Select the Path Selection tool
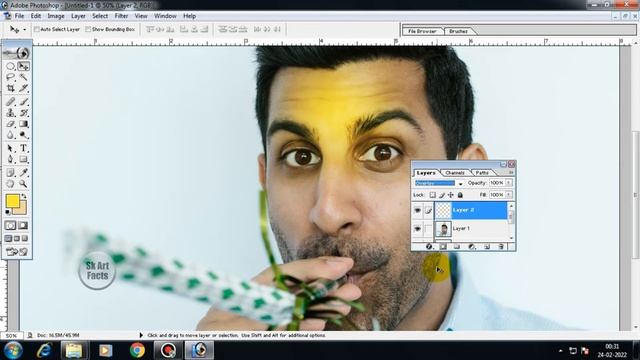 11,149
